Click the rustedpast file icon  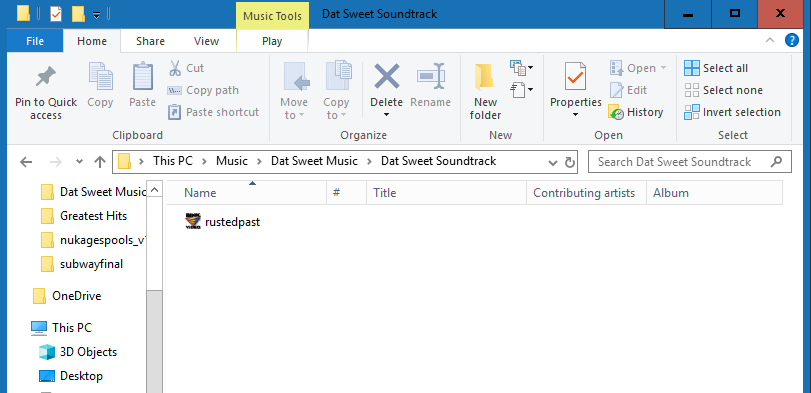coord(192,221)
